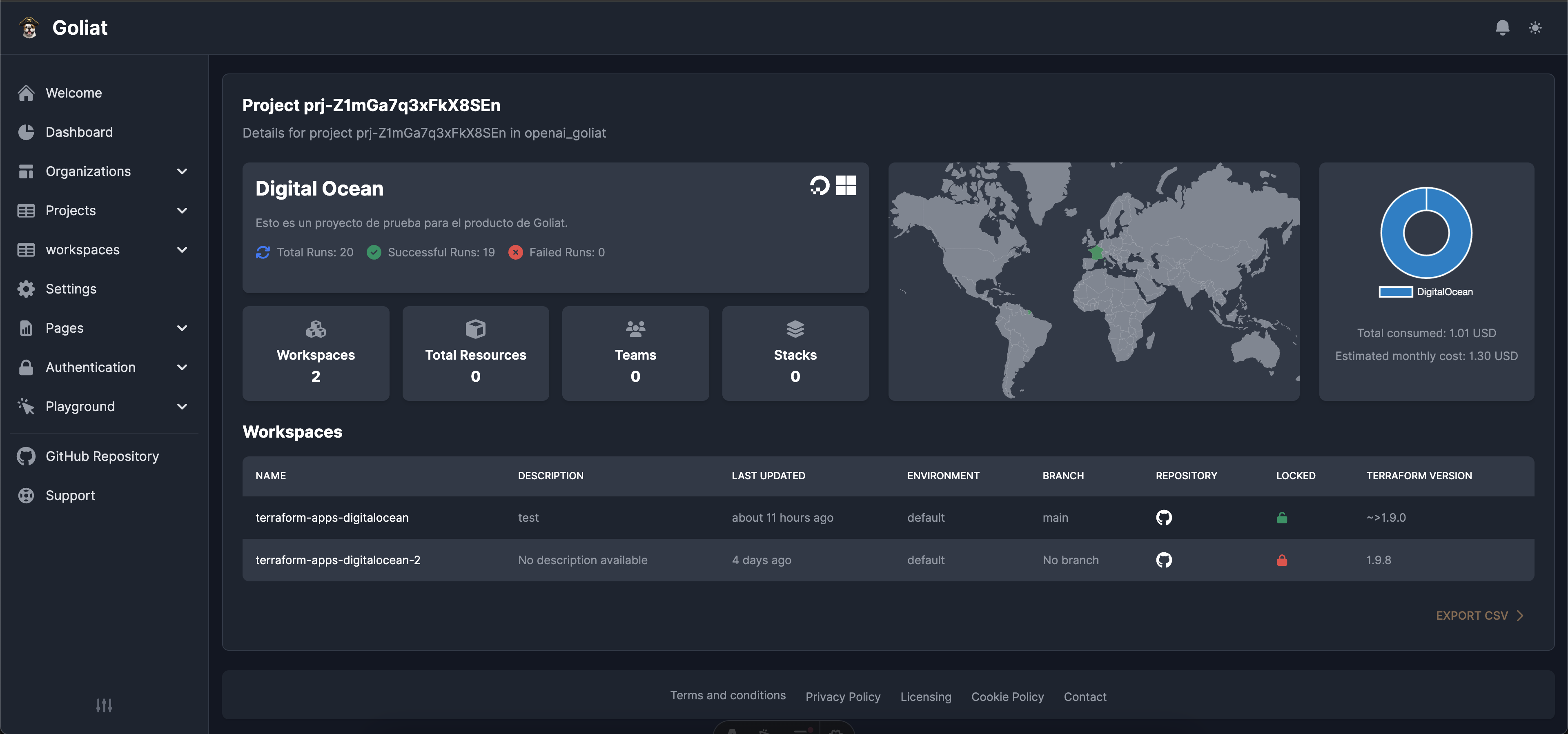This screenshot has height=734, width=1568.
Task: Click the Support lifebuoy icon
Action: 26,496
